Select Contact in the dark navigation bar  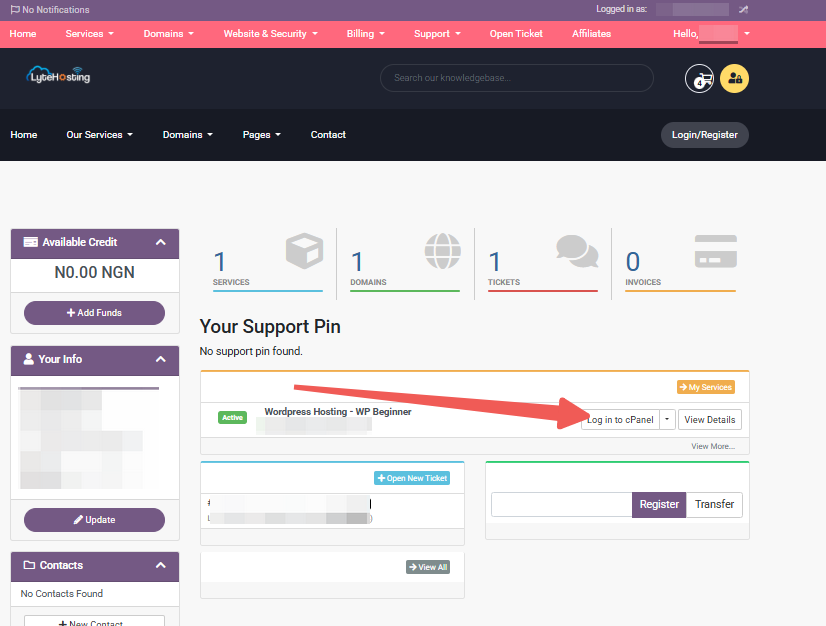[x=328, y=134]
